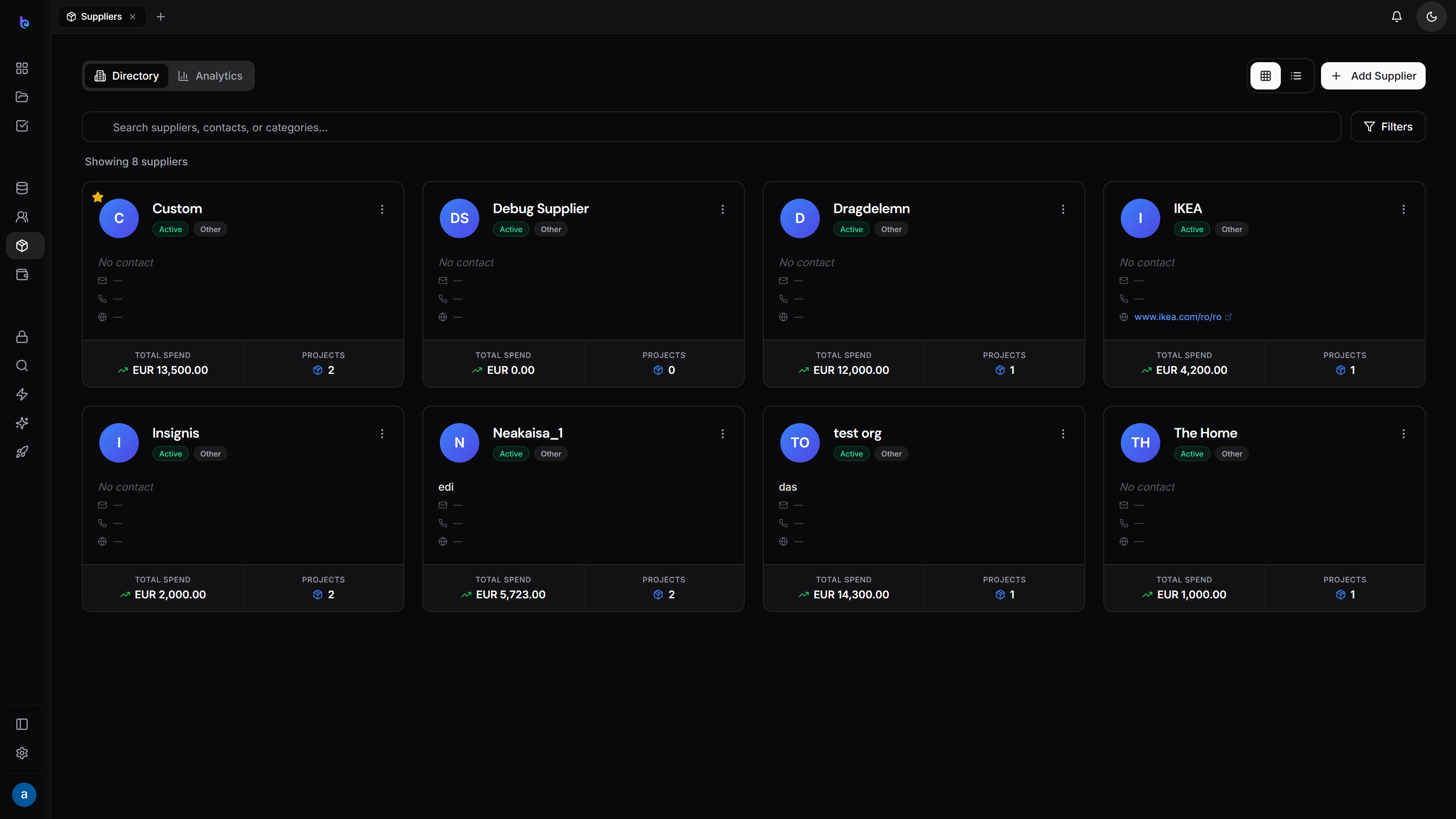
Task: Select the Suppliers tab
Action: coord(102,17)
